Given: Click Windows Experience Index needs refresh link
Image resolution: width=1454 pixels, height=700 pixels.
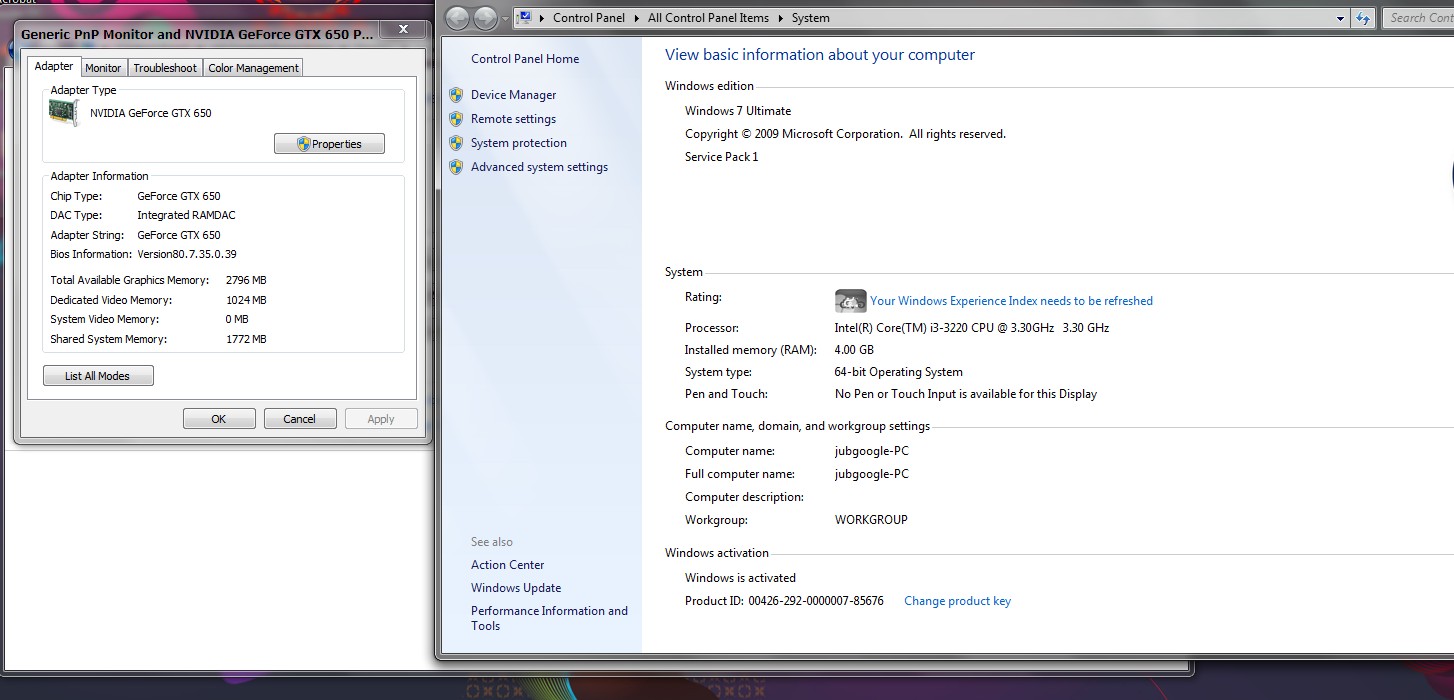Looking at the screenshot, I should point(1011,301).
